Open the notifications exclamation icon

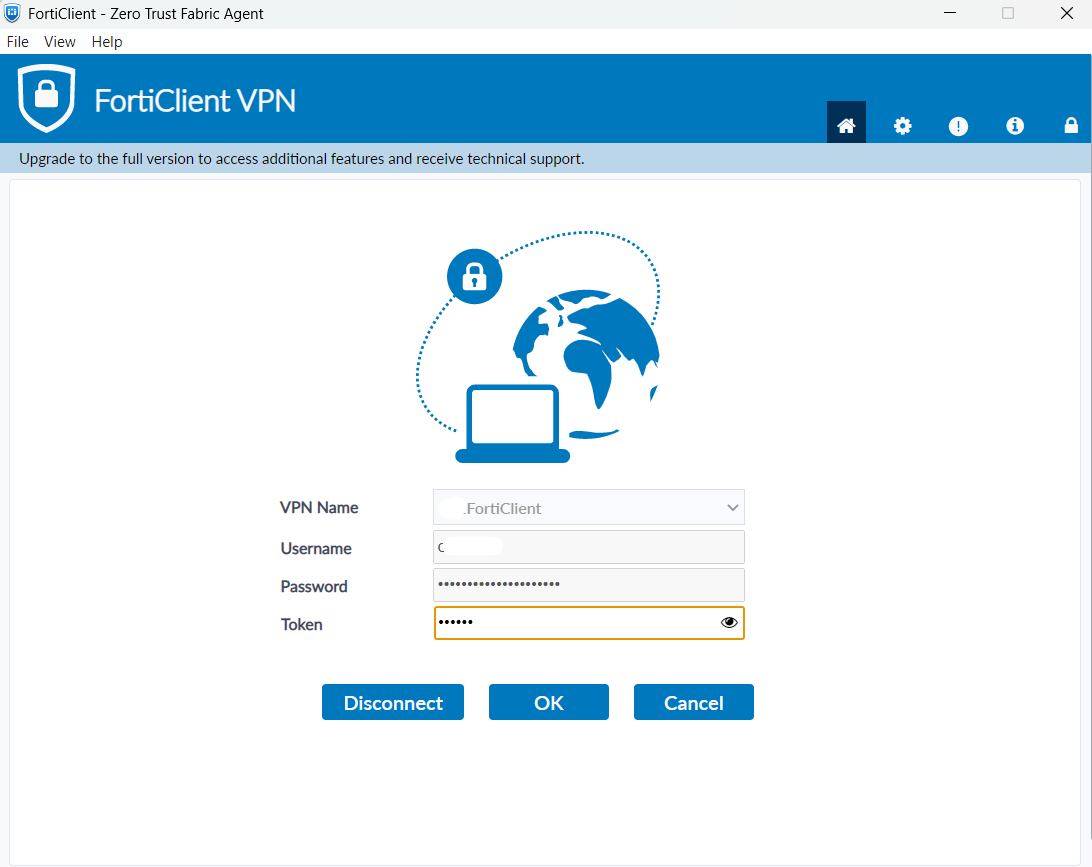point(958,126)
